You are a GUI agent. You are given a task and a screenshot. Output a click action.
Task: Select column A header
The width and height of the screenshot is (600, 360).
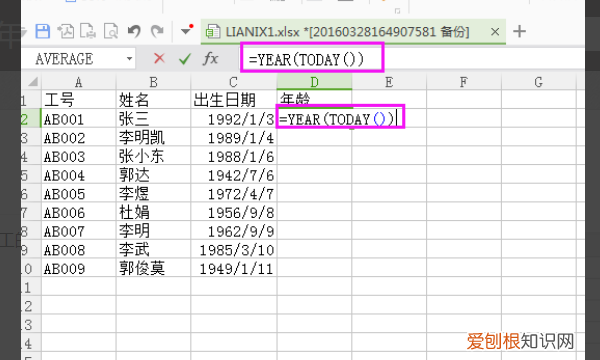[78, 82]
